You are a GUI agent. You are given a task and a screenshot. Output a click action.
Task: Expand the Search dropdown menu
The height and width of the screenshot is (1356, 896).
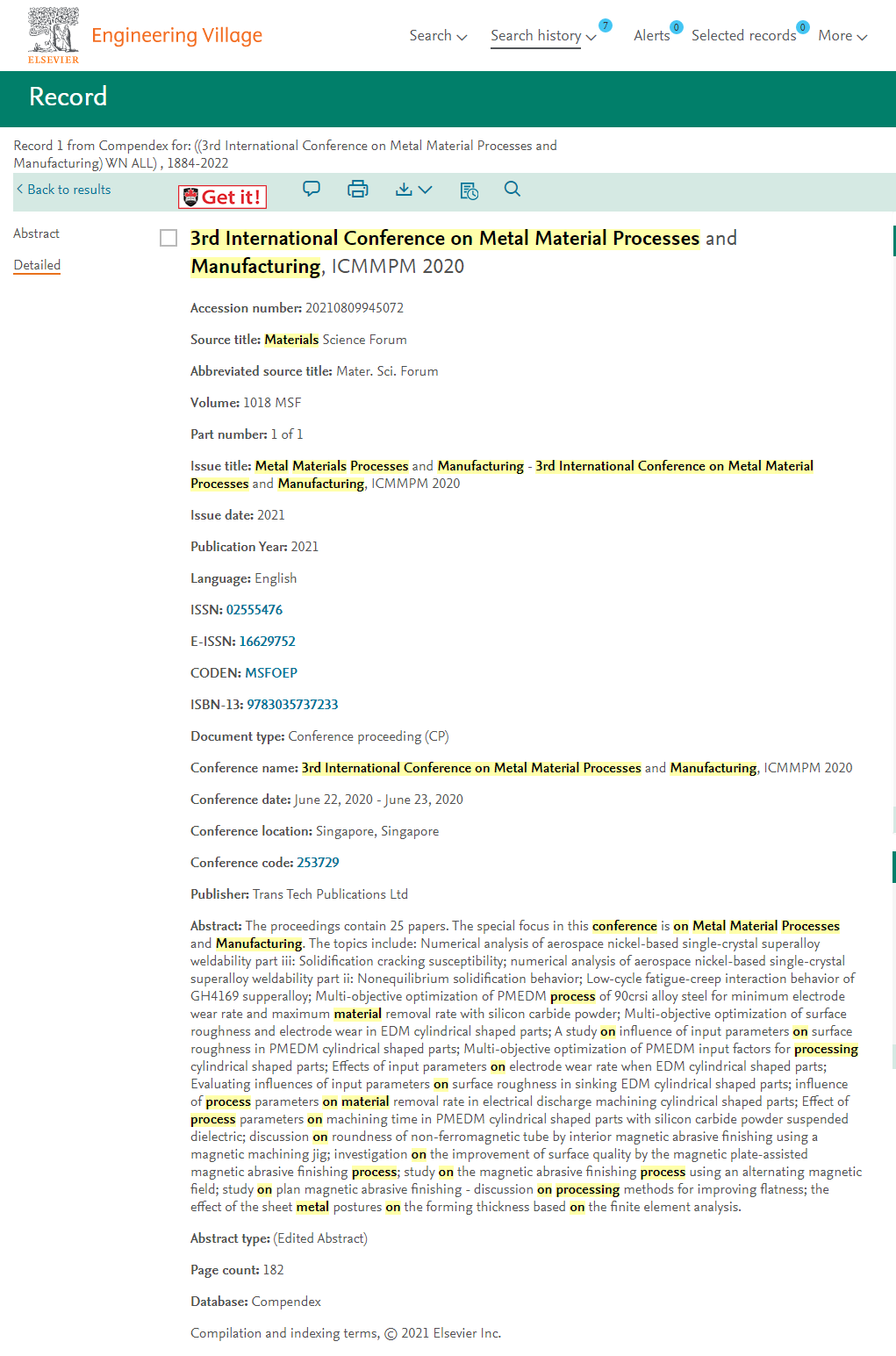tap(438, 35)
